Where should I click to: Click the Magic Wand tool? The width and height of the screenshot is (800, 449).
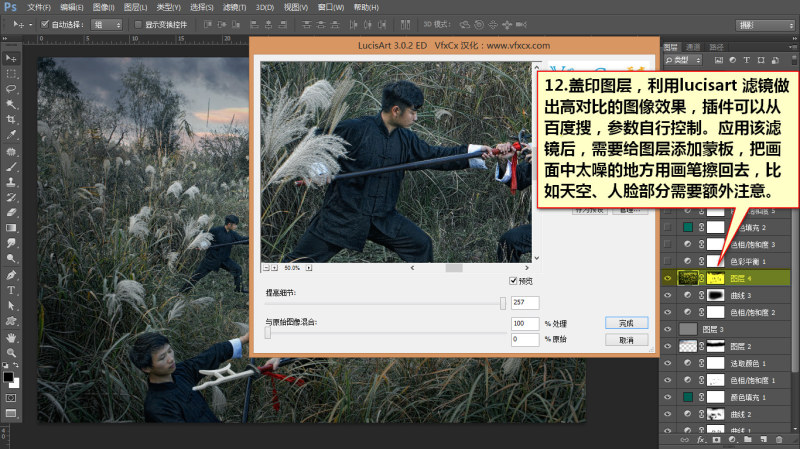(11, 104)
